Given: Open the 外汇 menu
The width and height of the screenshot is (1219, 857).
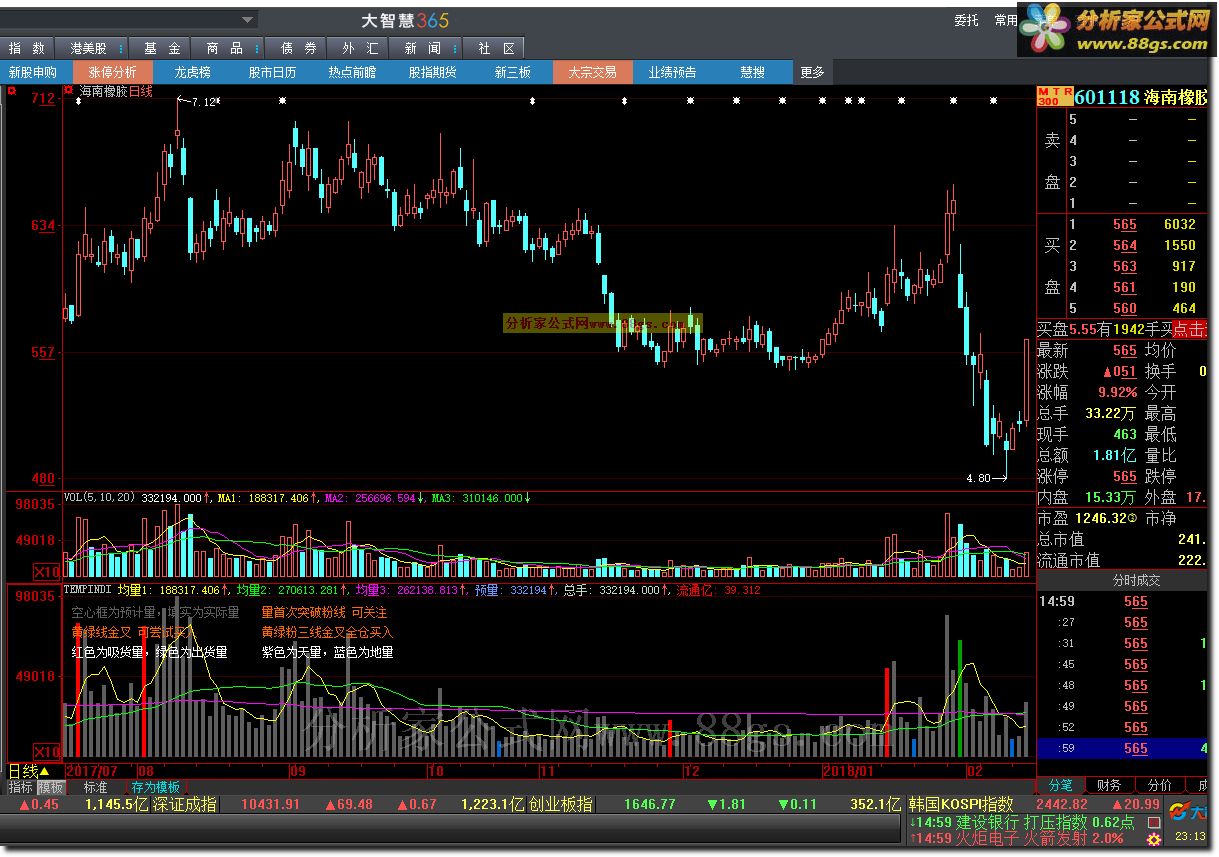Looking at the screenshot, I should 360,48.
